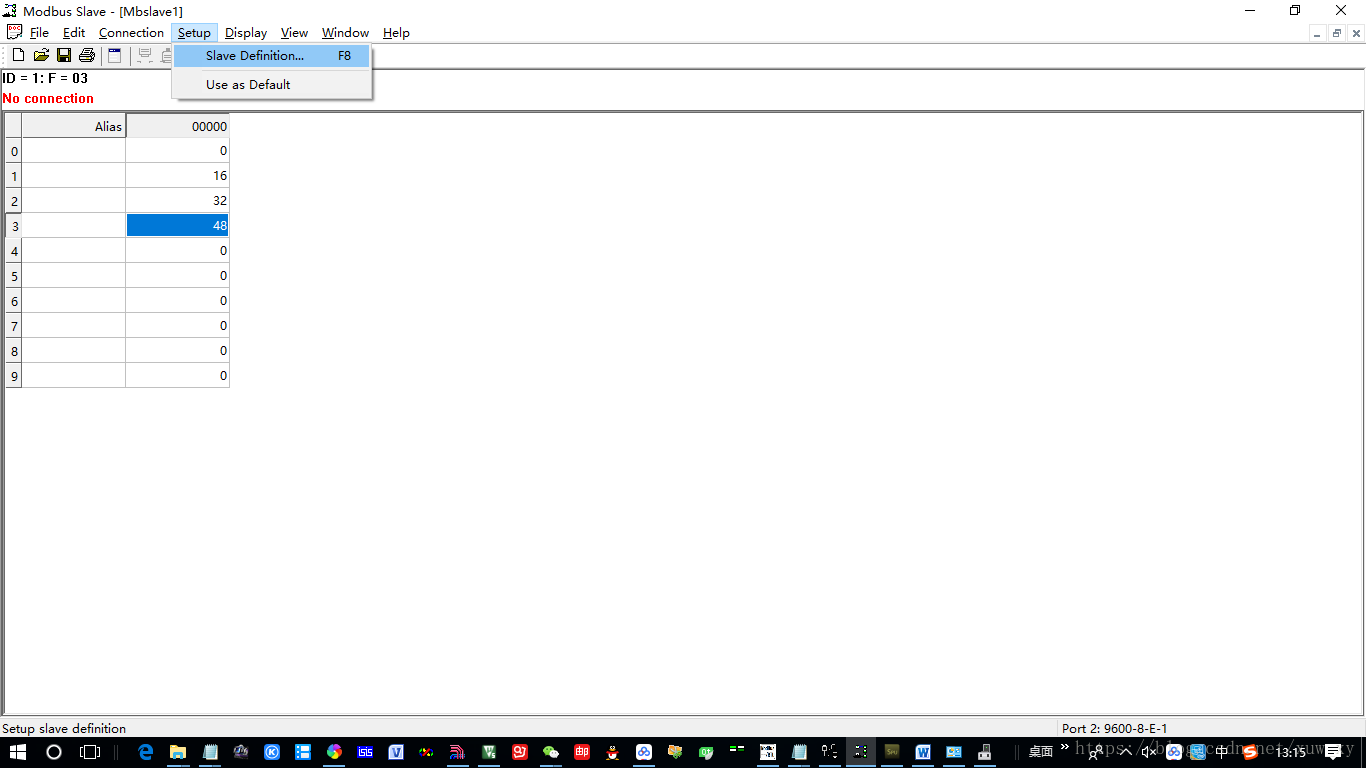
Task: Select row header 9
Action: tap(14, 376)
